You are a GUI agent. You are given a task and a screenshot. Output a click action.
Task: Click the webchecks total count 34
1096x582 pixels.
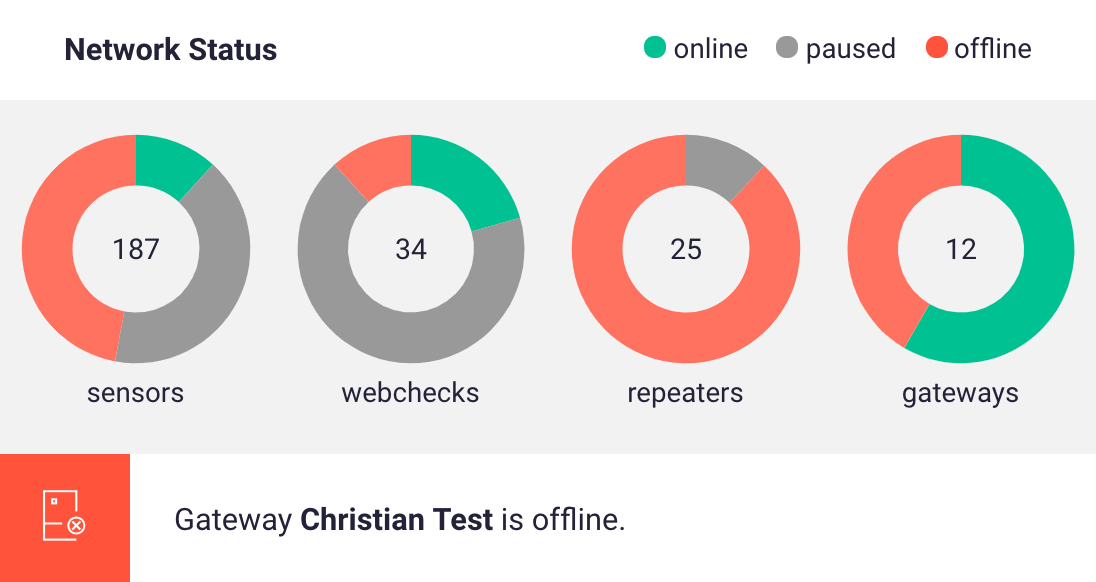pyautogui.click(x=411, y=249)
